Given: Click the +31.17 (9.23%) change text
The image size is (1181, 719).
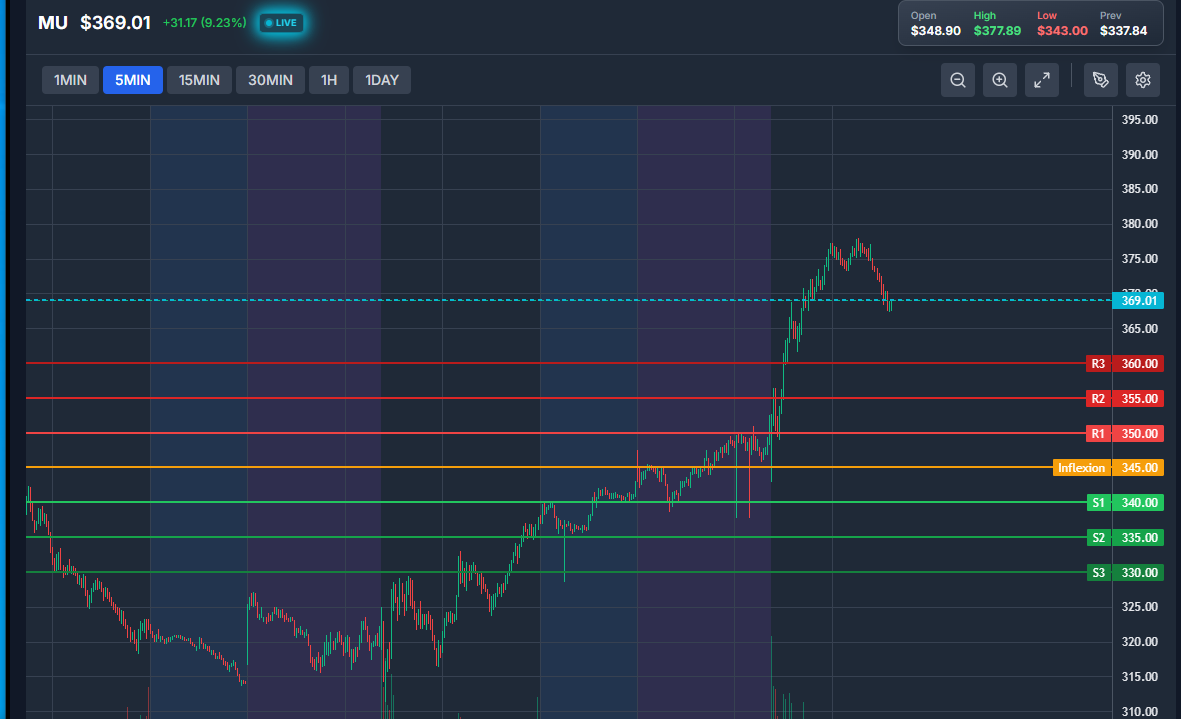Looking at the screenshot, I should point(204,23).
